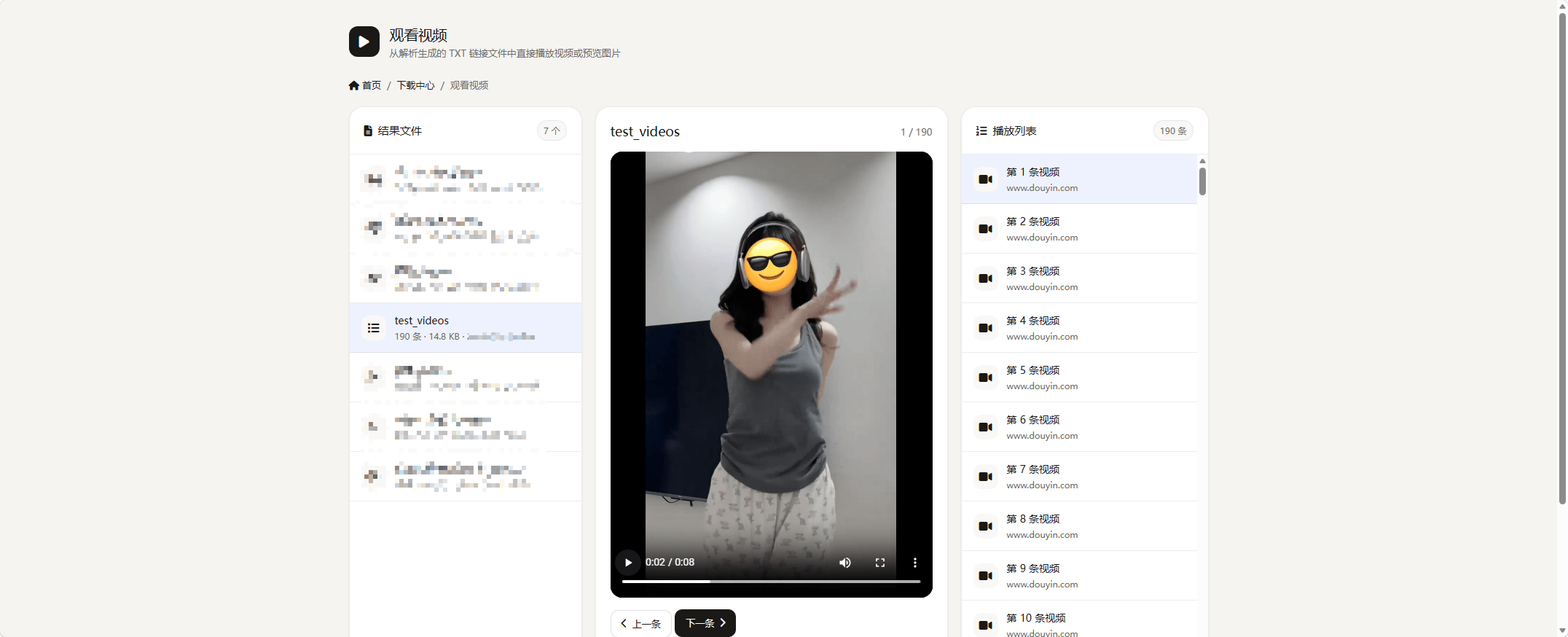Seek on the video progress bar
The image size is (1568, 637).
click(x=771, y=582)
